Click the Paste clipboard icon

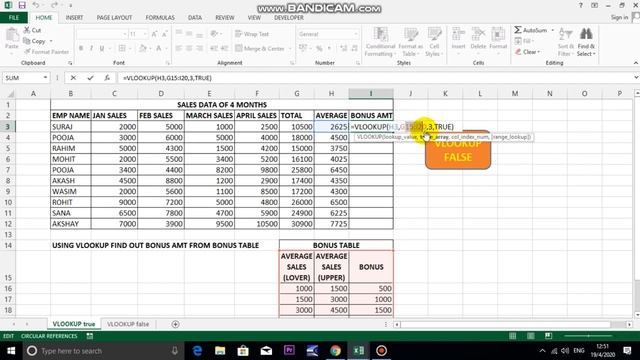(12, 35)
